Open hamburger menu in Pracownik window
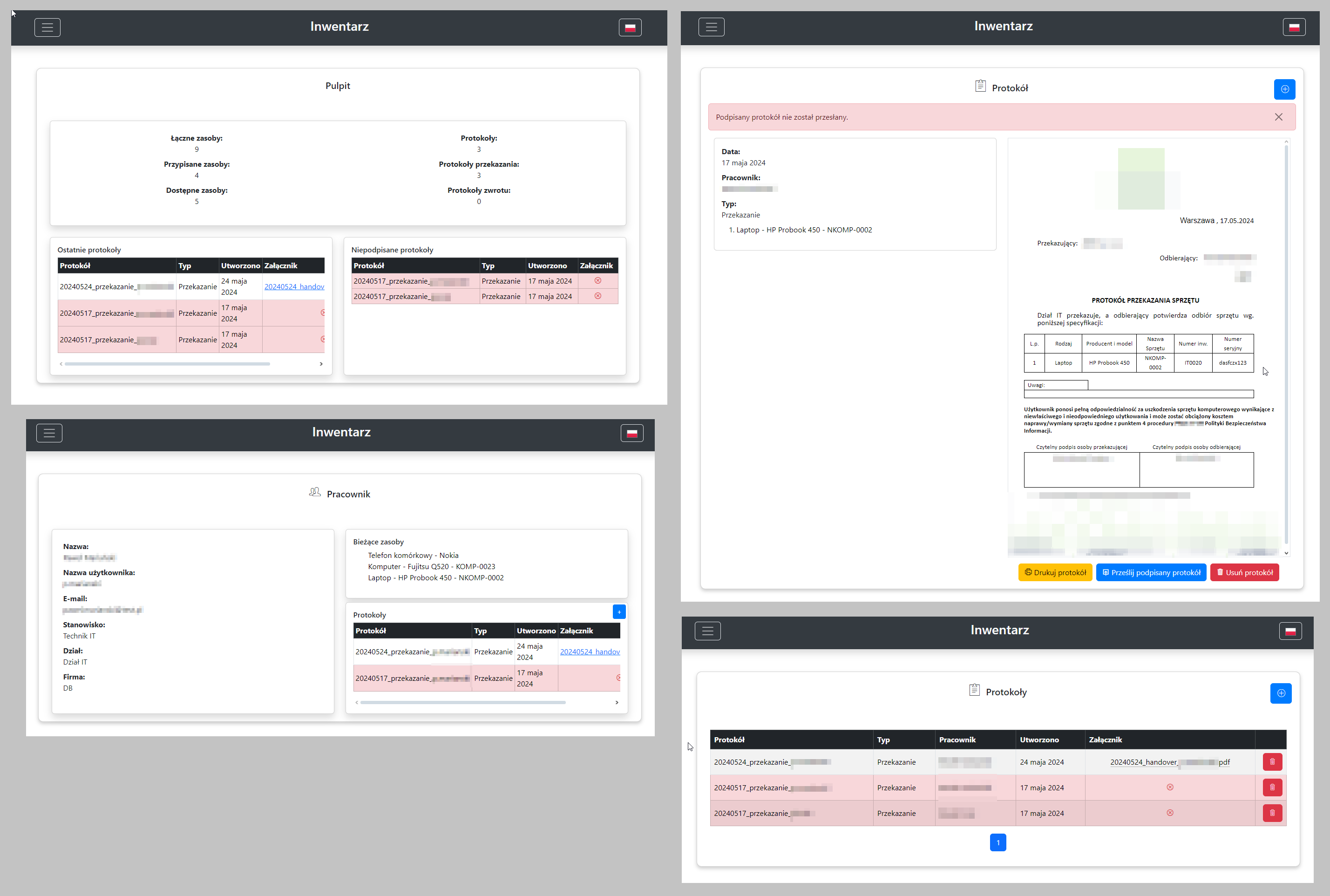This screenshot has width=1330, height=896. point(49,433)
